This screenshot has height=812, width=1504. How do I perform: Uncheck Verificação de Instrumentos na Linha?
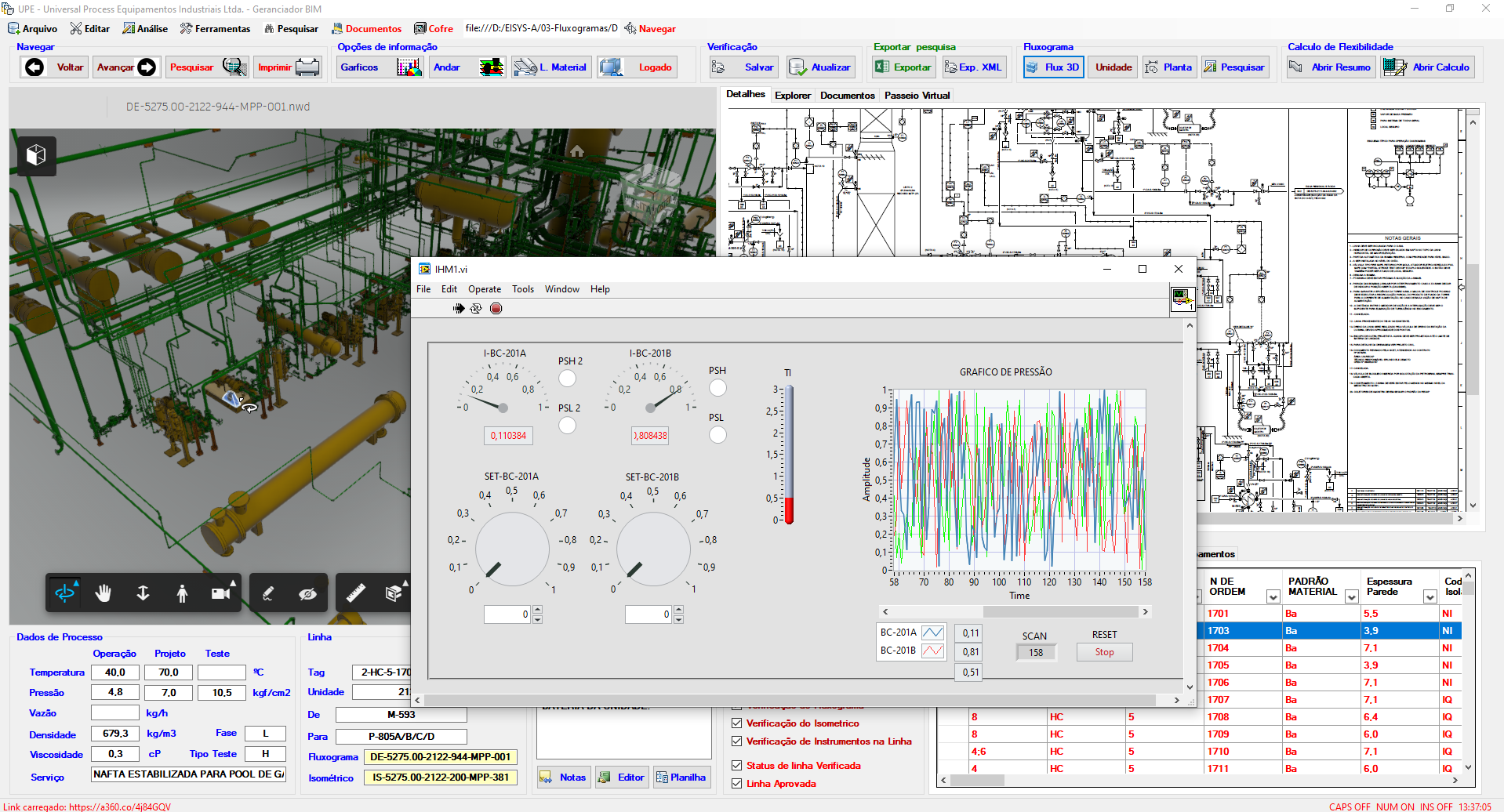(736, 741)
